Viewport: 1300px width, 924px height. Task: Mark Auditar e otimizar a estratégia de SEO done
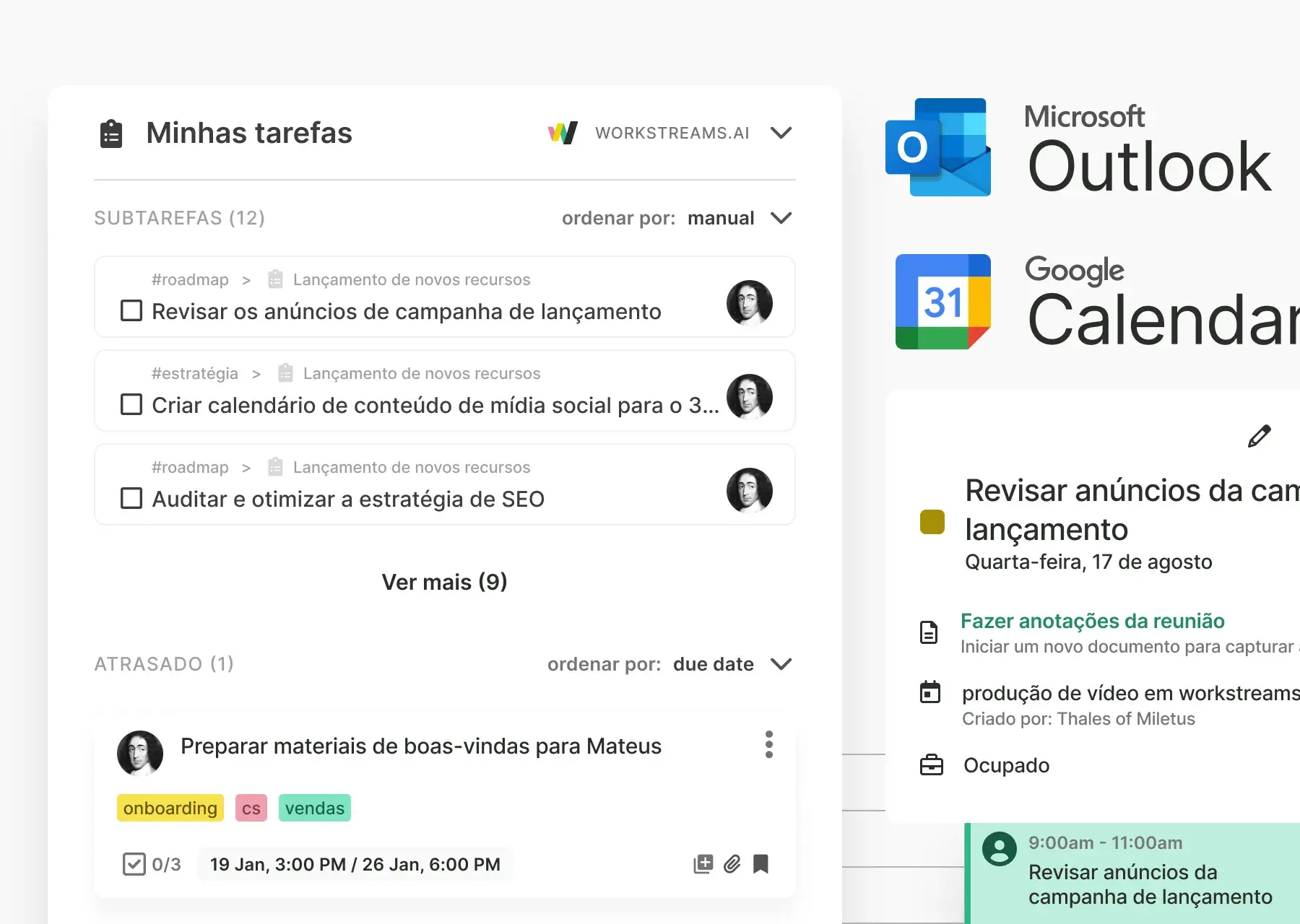[x=131, y=499]
